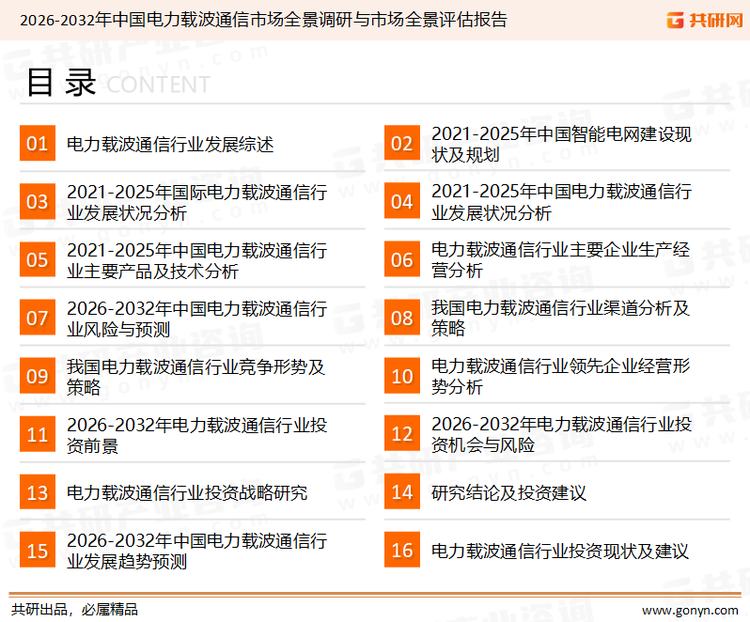Open chapter 2021-2025年中国智能电网建设现状及规划
Image resolution: width=750 pixels, height=622 pixels.
point(561,144)
